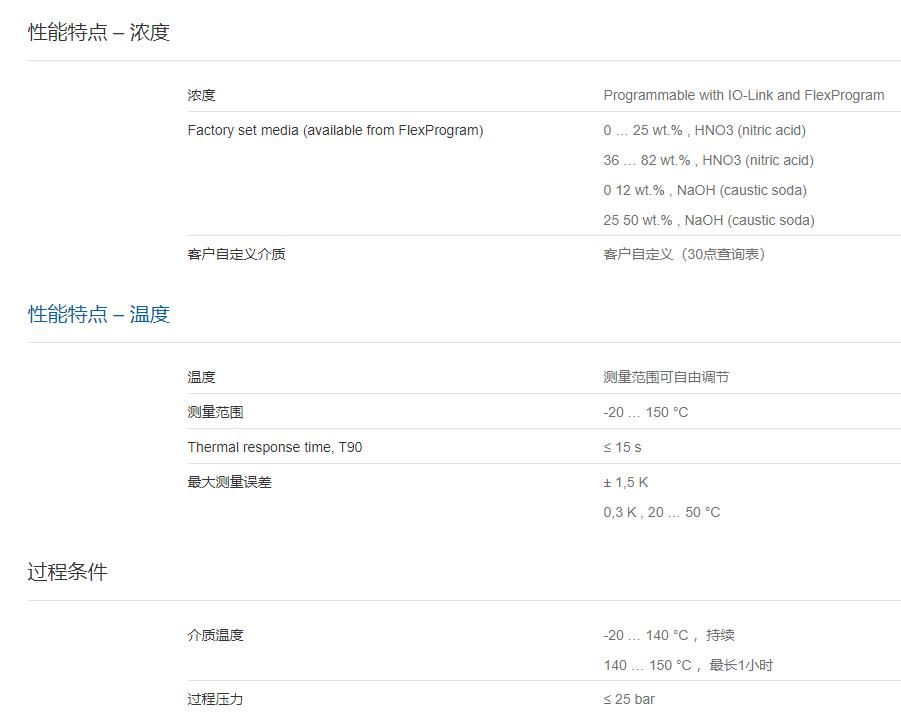Click the 25 50 wt.% NaOH entry
The width and height of the screenshot is (901, 717).
pyautogui.click(x=708, y=220)
